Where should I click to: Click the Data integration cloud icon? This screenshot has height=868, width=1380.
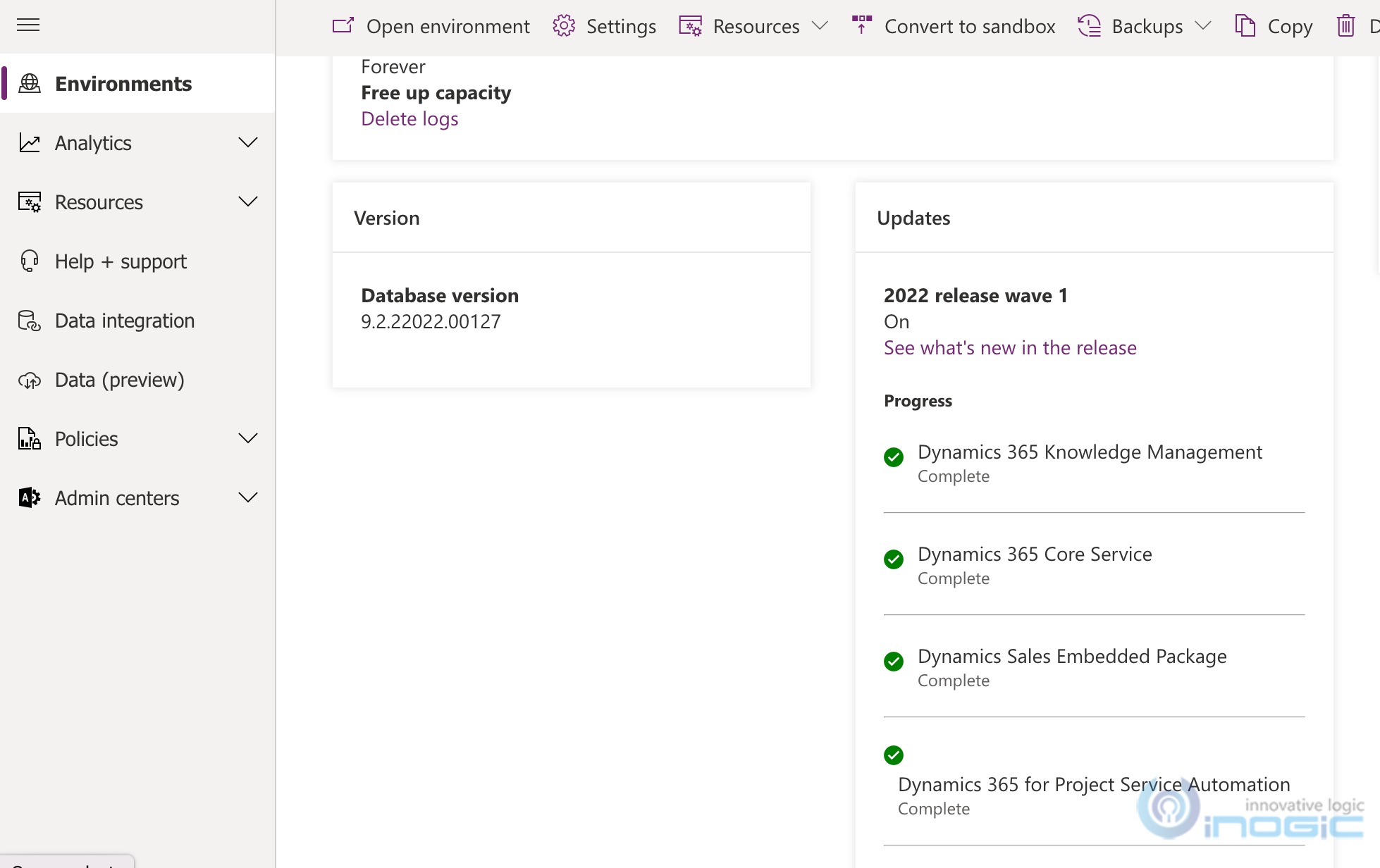(x=28, y=321)
